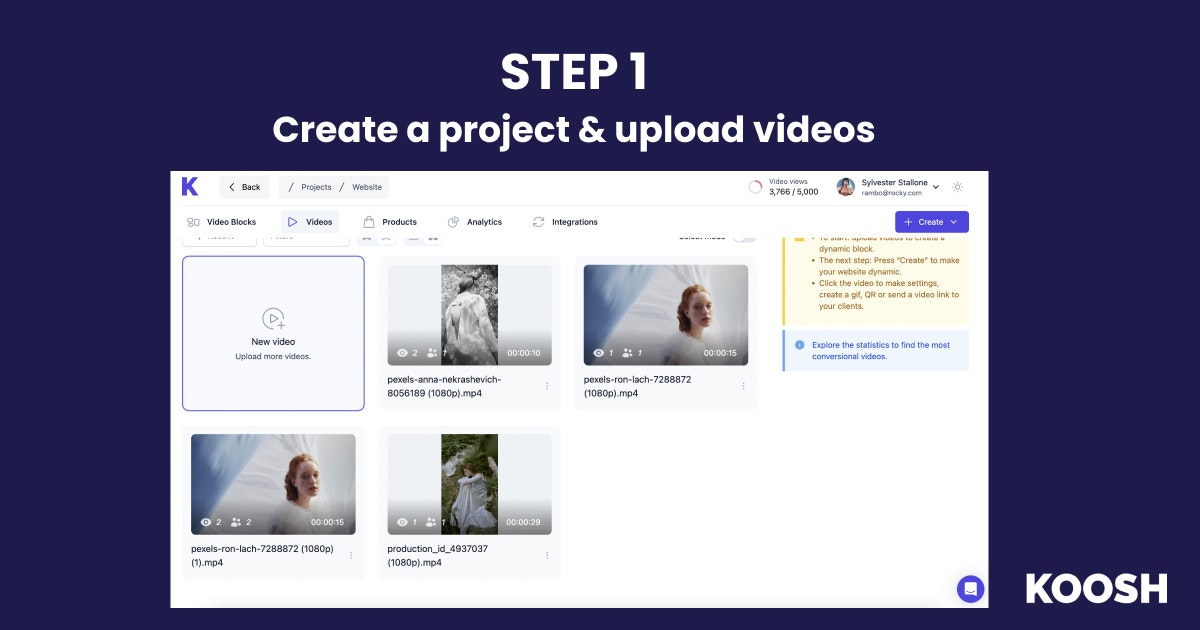Click the Analytics pie chart icon

click(453, 222)
